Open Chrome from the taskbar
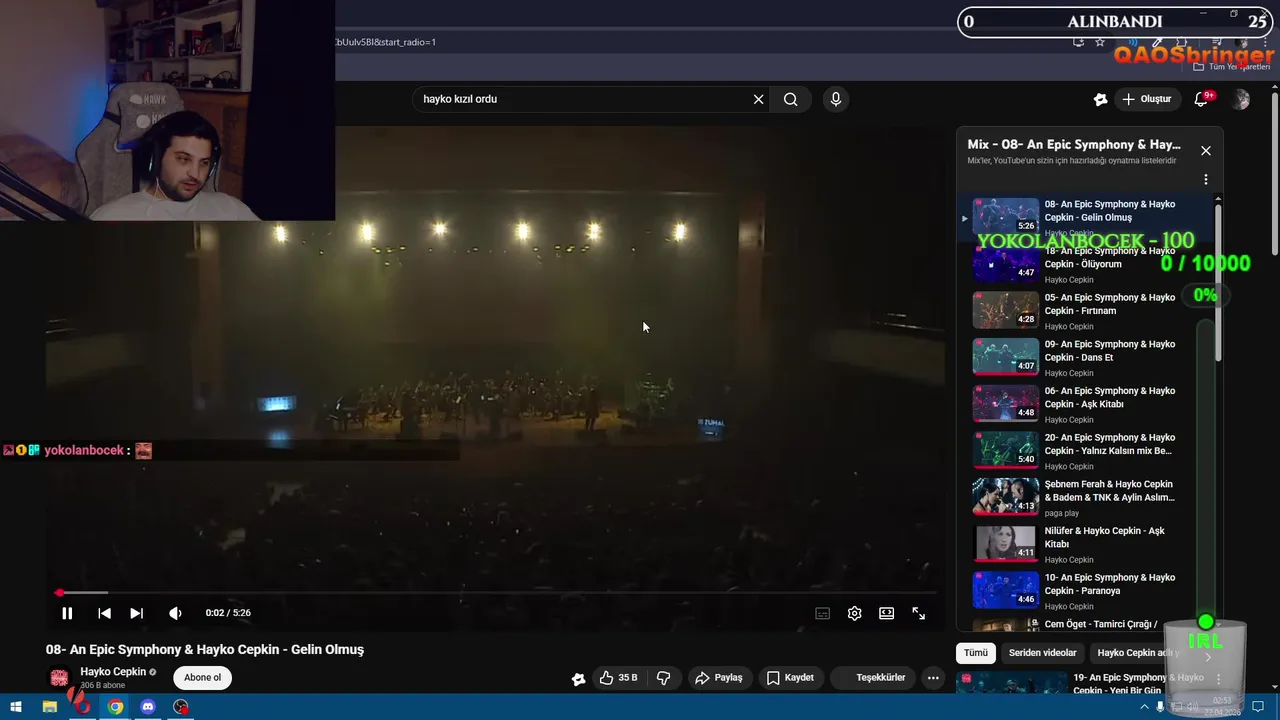This screenshot has height=720, width=1280. [x=115, y=707]
